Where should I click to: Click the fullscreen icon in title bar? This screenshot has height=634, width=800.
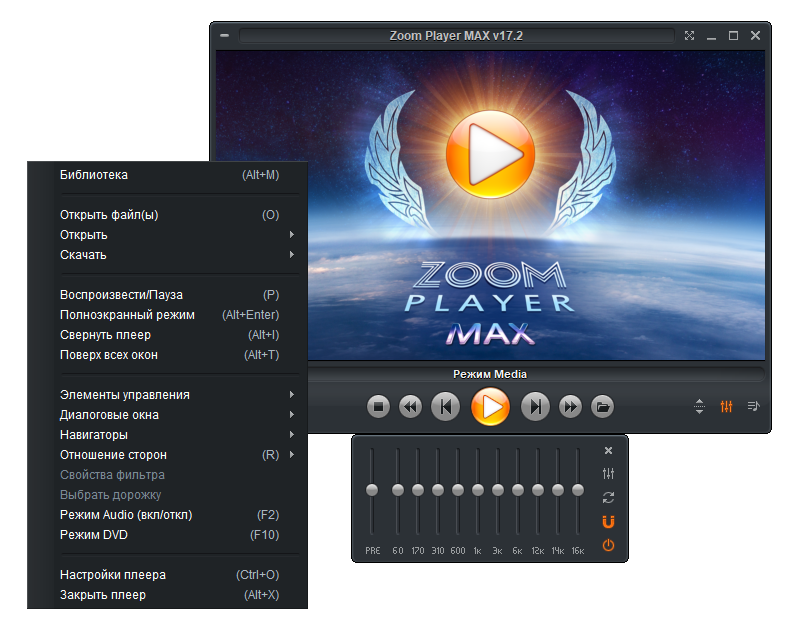pyautogui.click(x=689, y=36)
